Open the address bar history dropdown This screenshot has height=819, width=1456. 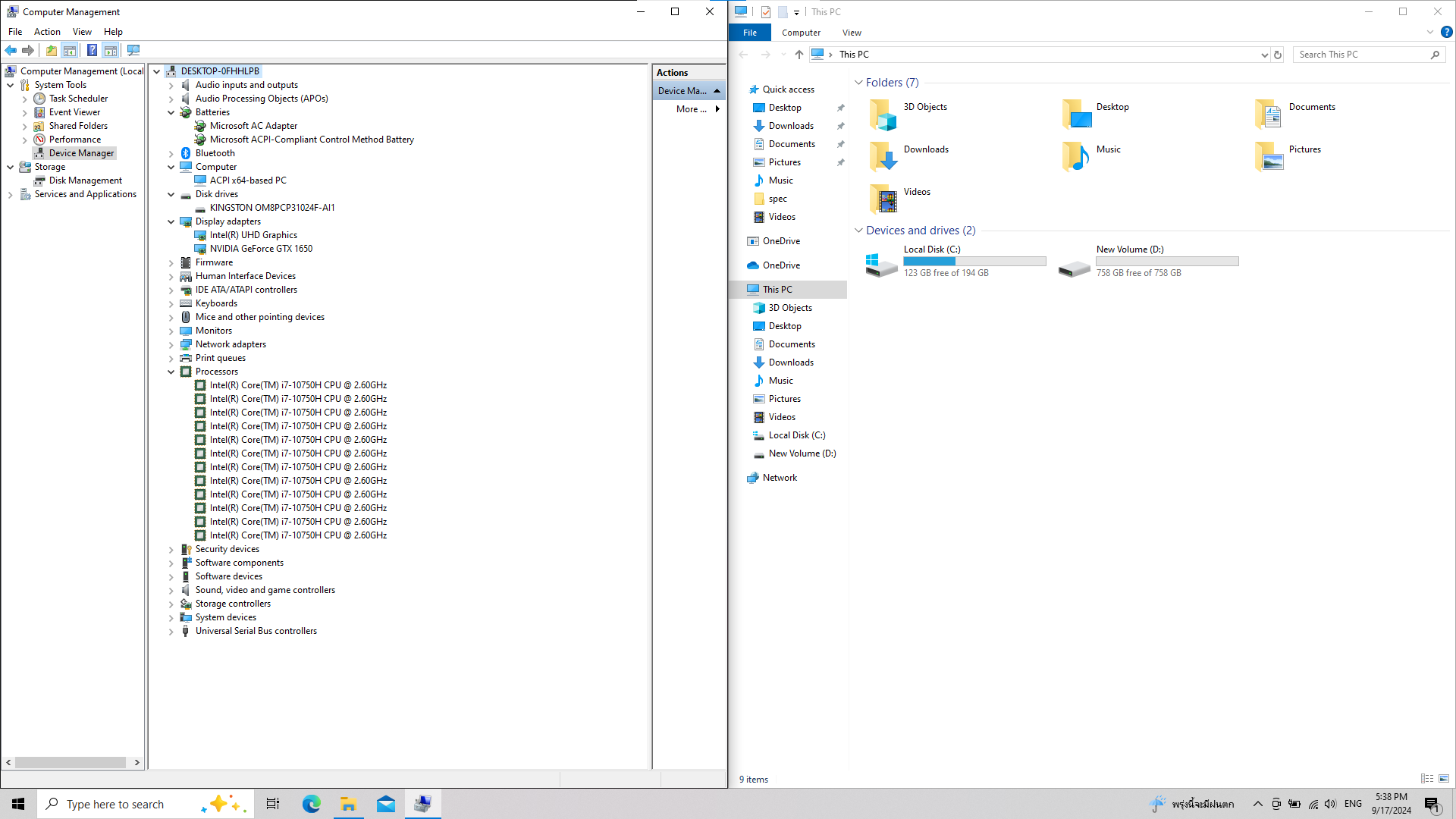1264,55
